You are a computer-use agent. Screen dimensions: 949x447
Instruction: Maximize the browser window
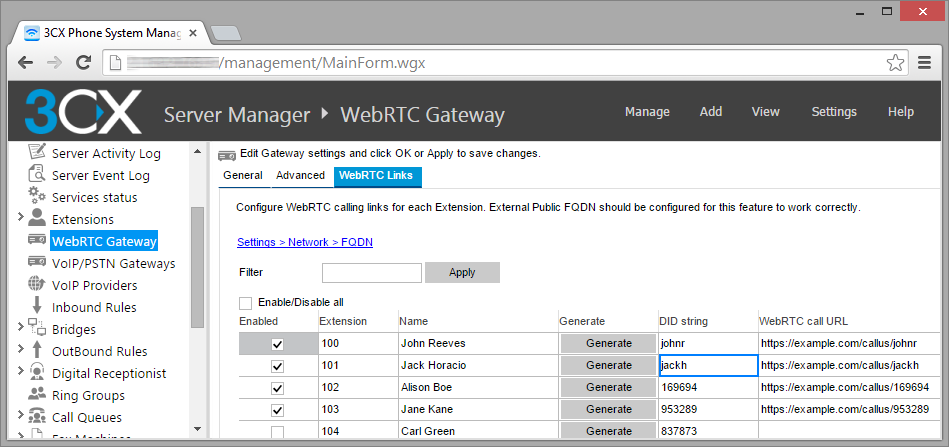[x=887, y=11]
